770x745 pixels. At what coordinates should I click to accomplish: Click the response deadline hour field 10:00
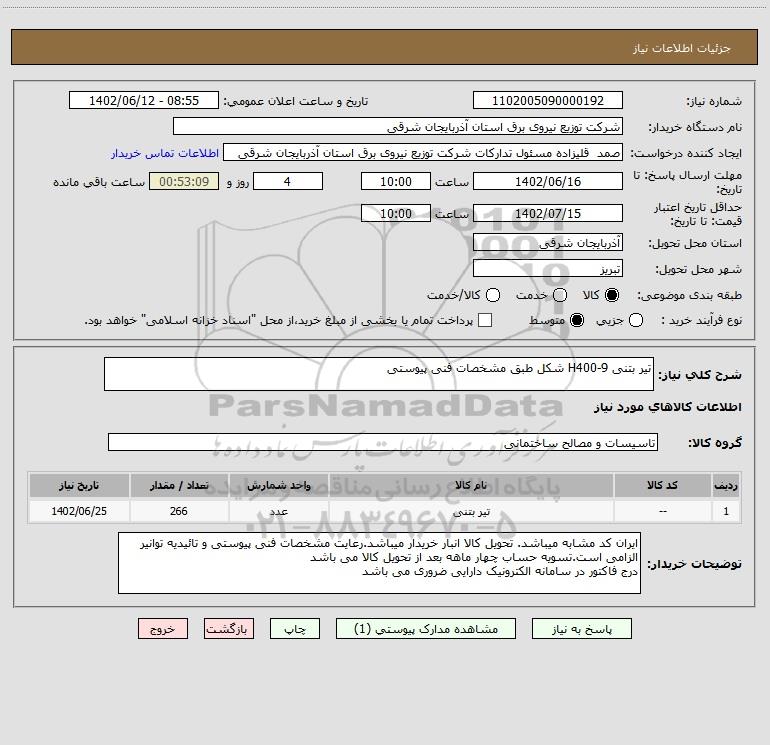396,181
